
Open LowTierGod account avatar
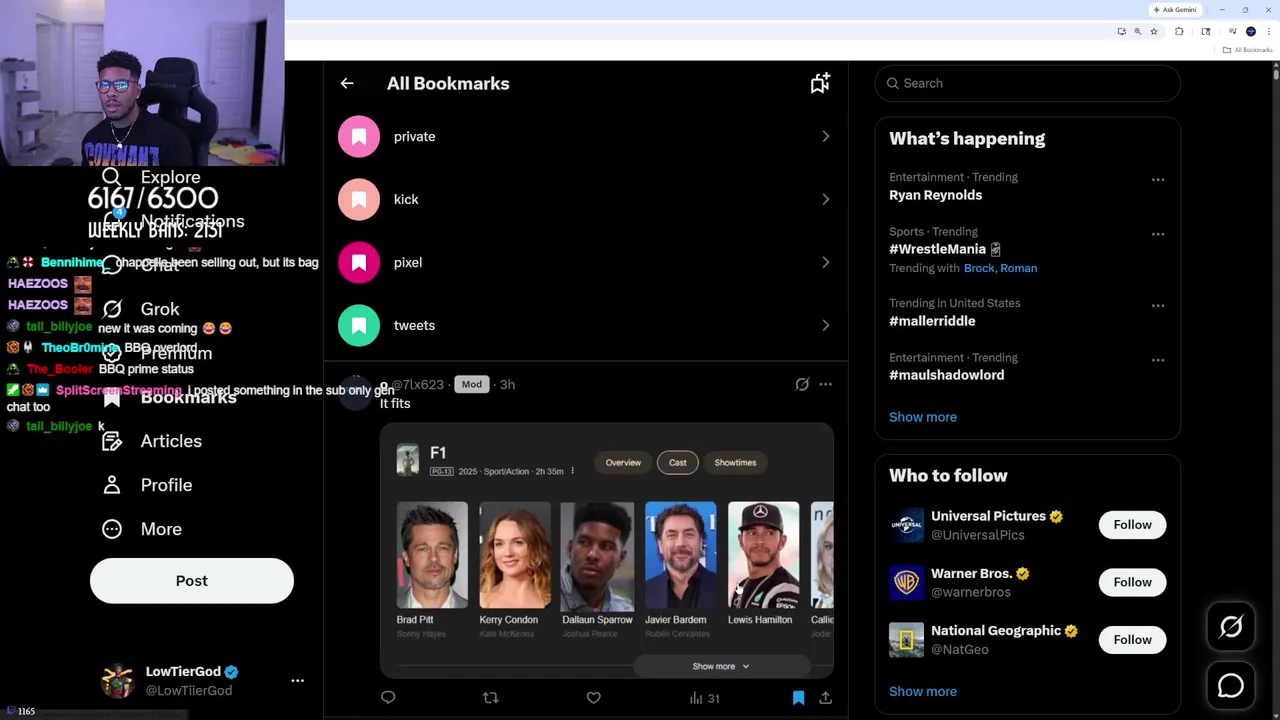118,681
